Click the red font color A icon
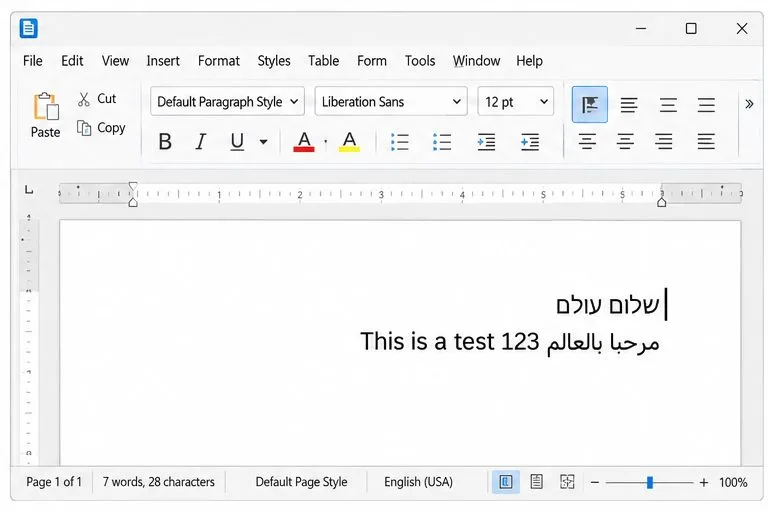768x512 pixels. point(304,142)
